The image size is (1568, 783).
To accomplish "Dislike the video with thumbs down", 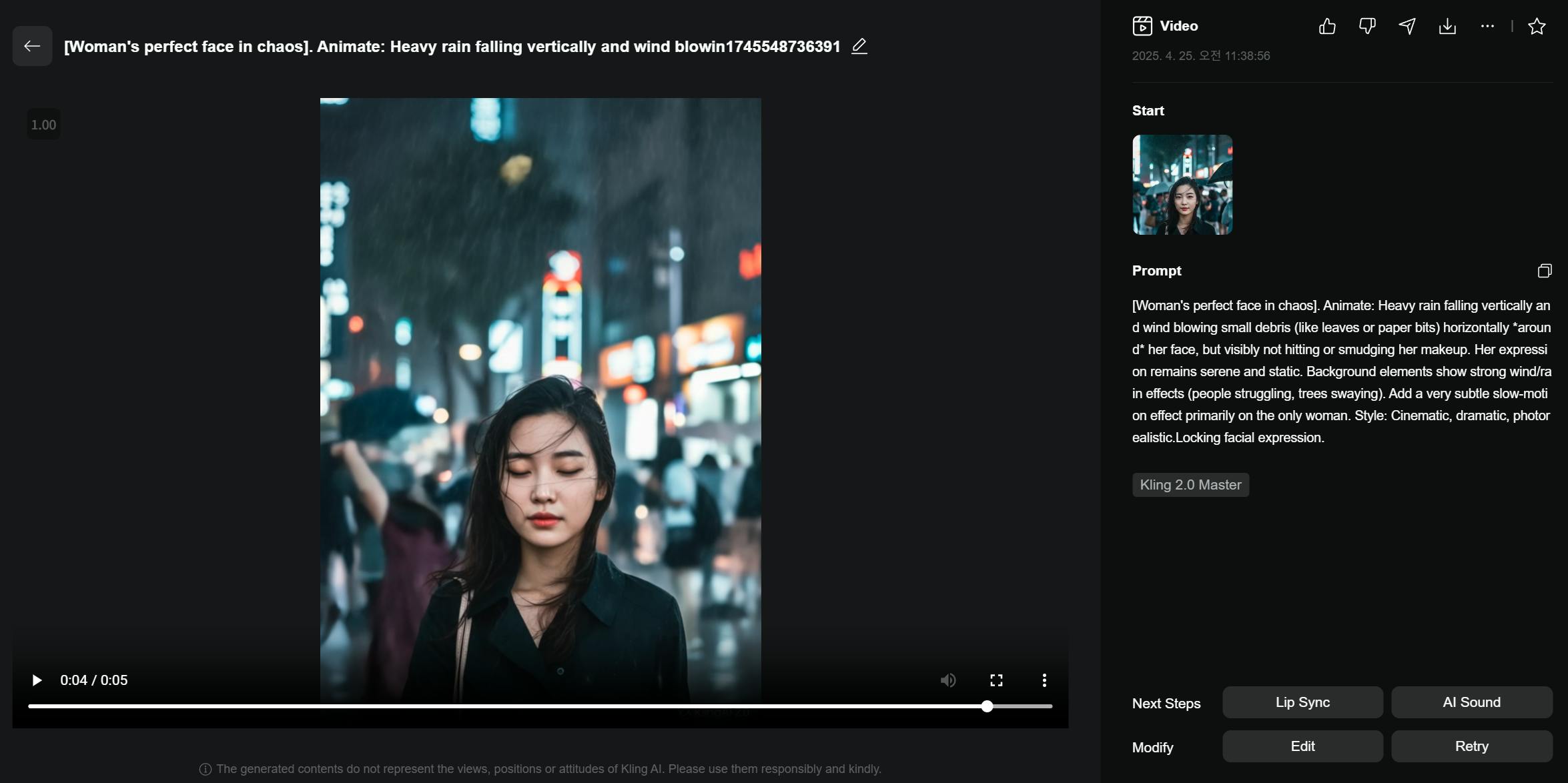I will pyautogui.click(x=1367, y=26).
